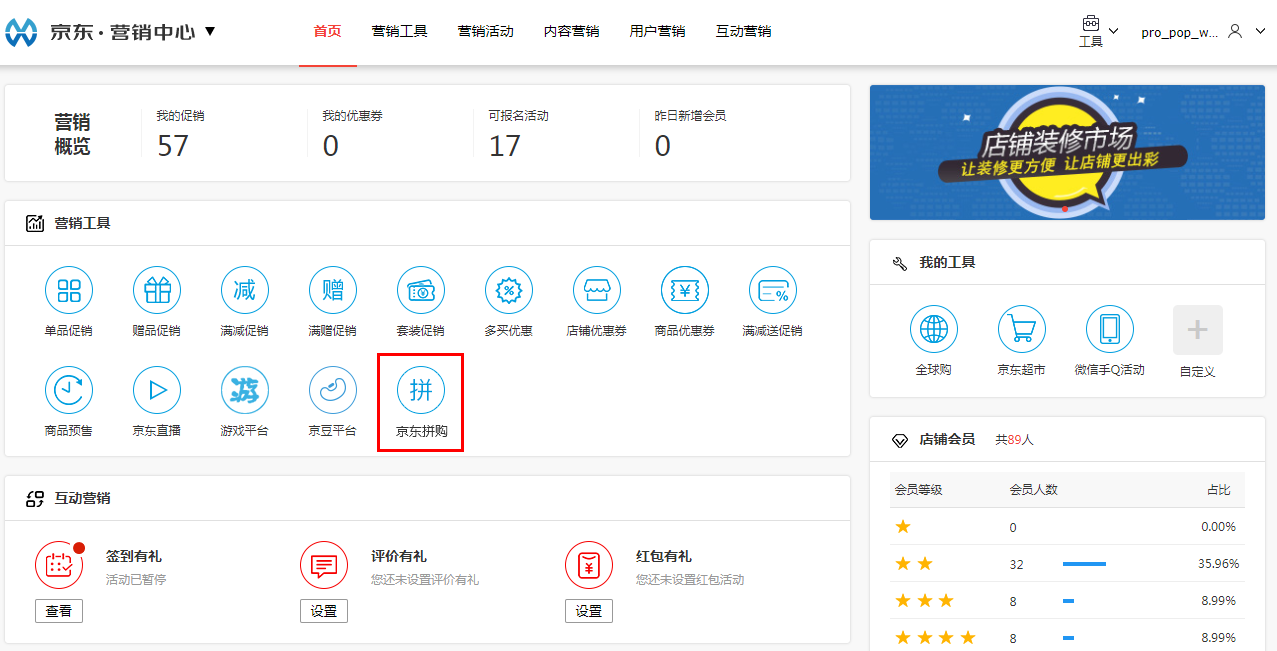Click 设置 button under 评价有礼
The height and width of the screenshot is (651, 1277).
pyautogui.click(x=324, y=611)
